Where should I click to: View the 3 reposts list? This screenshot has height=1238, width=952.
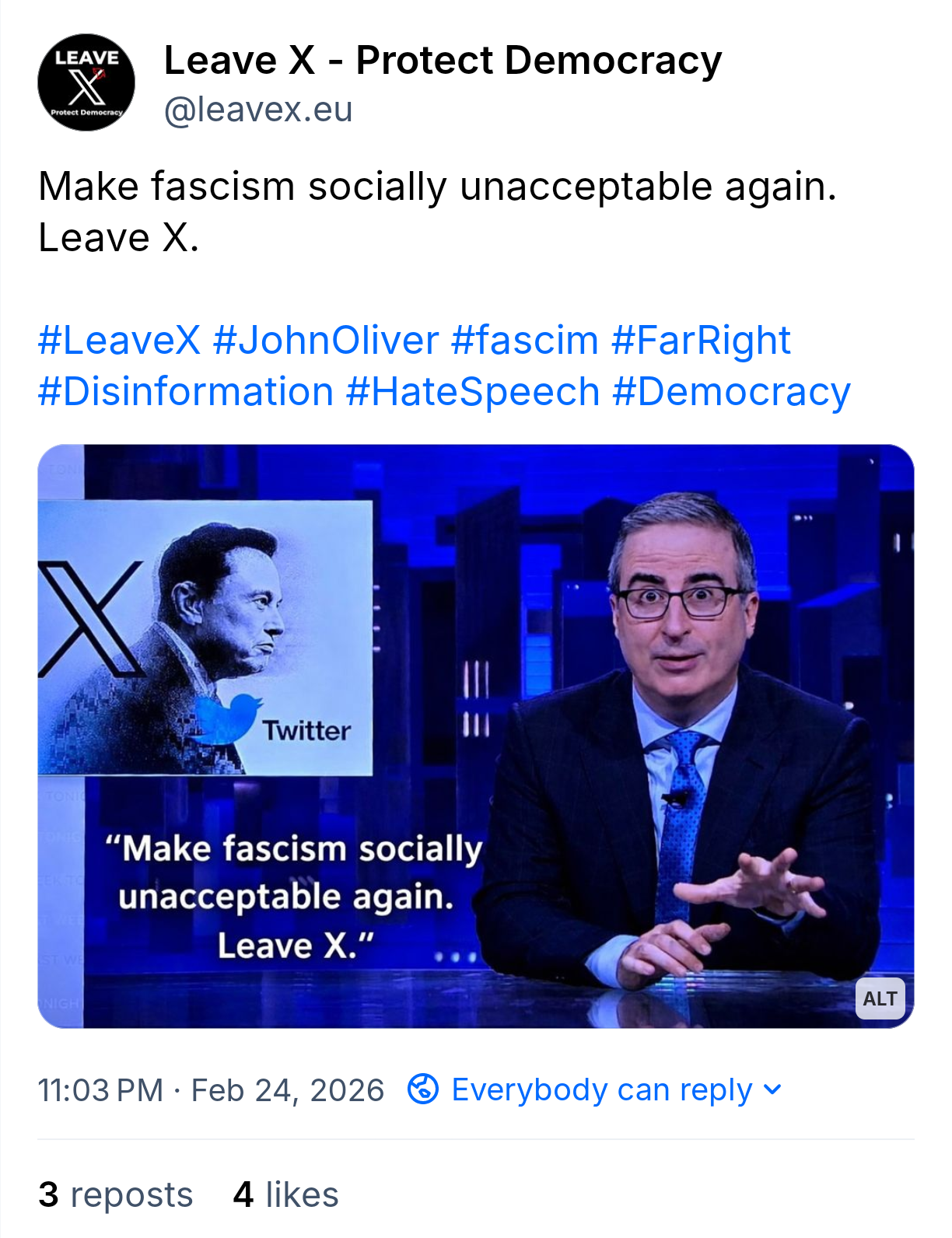pyautogui.click(x=116, y=1194)
